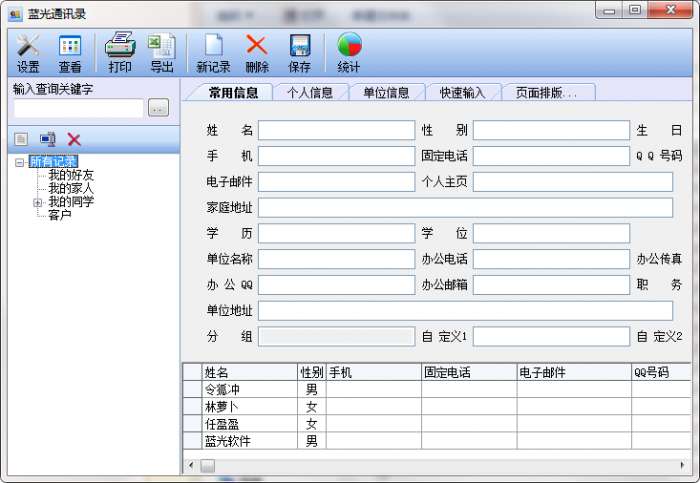The image size is (700, 483).
Task: Click the 固定电话 column header
Action: coord(469,372)
